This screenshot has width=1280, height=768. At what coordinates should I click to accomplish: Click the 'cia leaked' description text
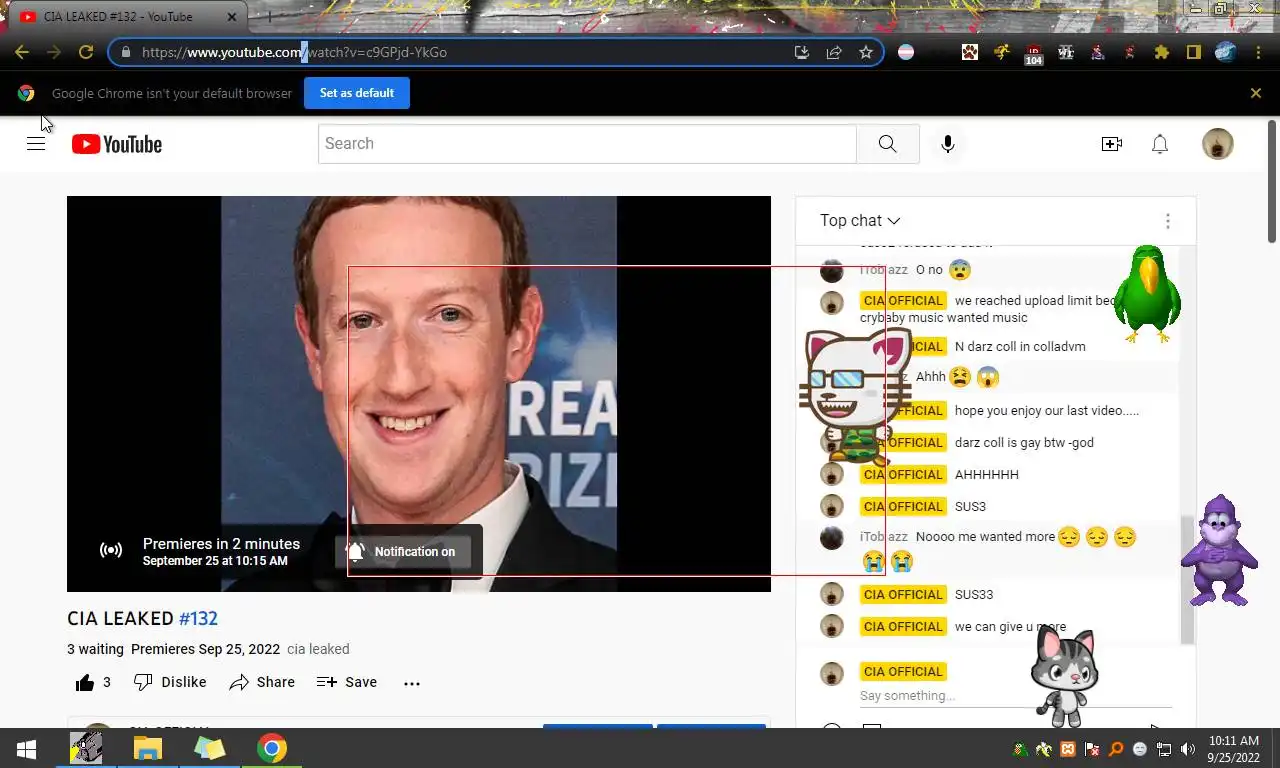(318, 649)
